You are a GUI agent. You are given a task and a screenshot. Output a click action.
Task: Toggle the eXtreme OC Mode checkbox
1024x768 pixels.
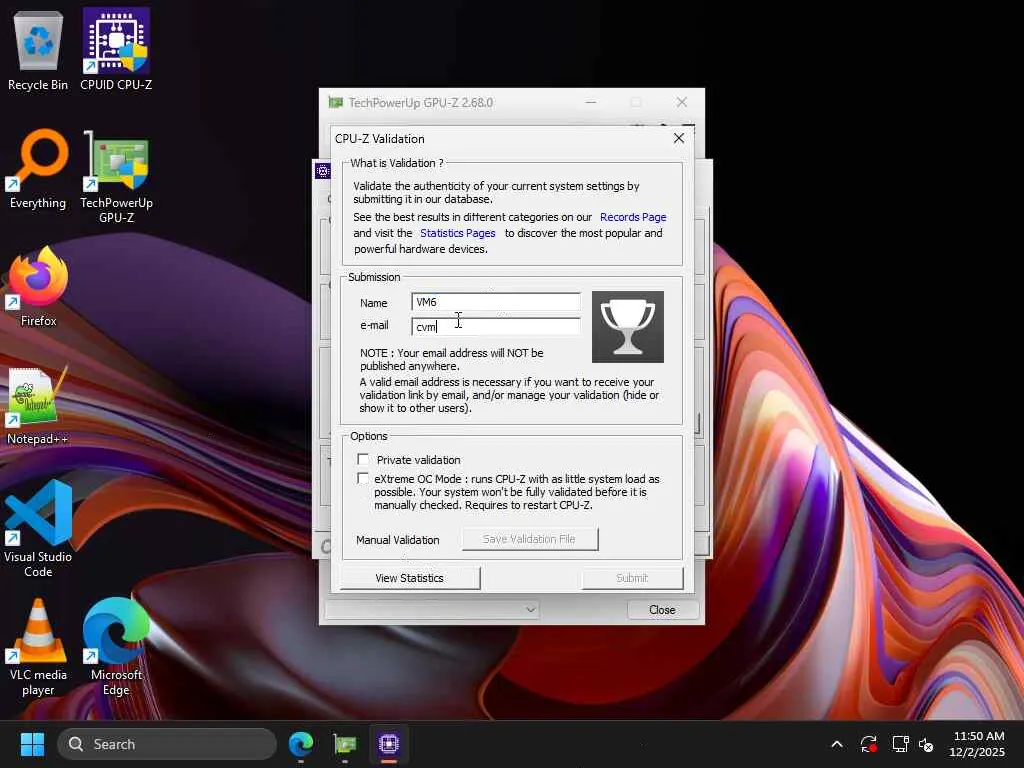click(x=363, y=479)
